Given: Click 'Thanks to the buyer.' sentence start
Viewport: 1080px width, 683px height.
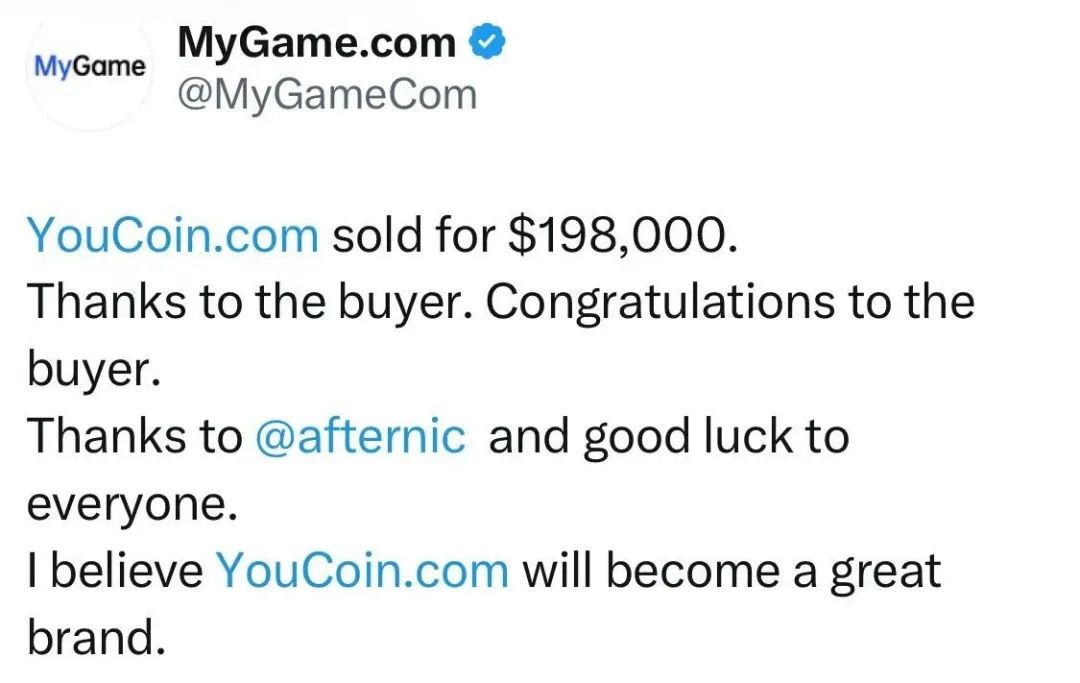Looking at the screenshot, I should pos(251,303).
